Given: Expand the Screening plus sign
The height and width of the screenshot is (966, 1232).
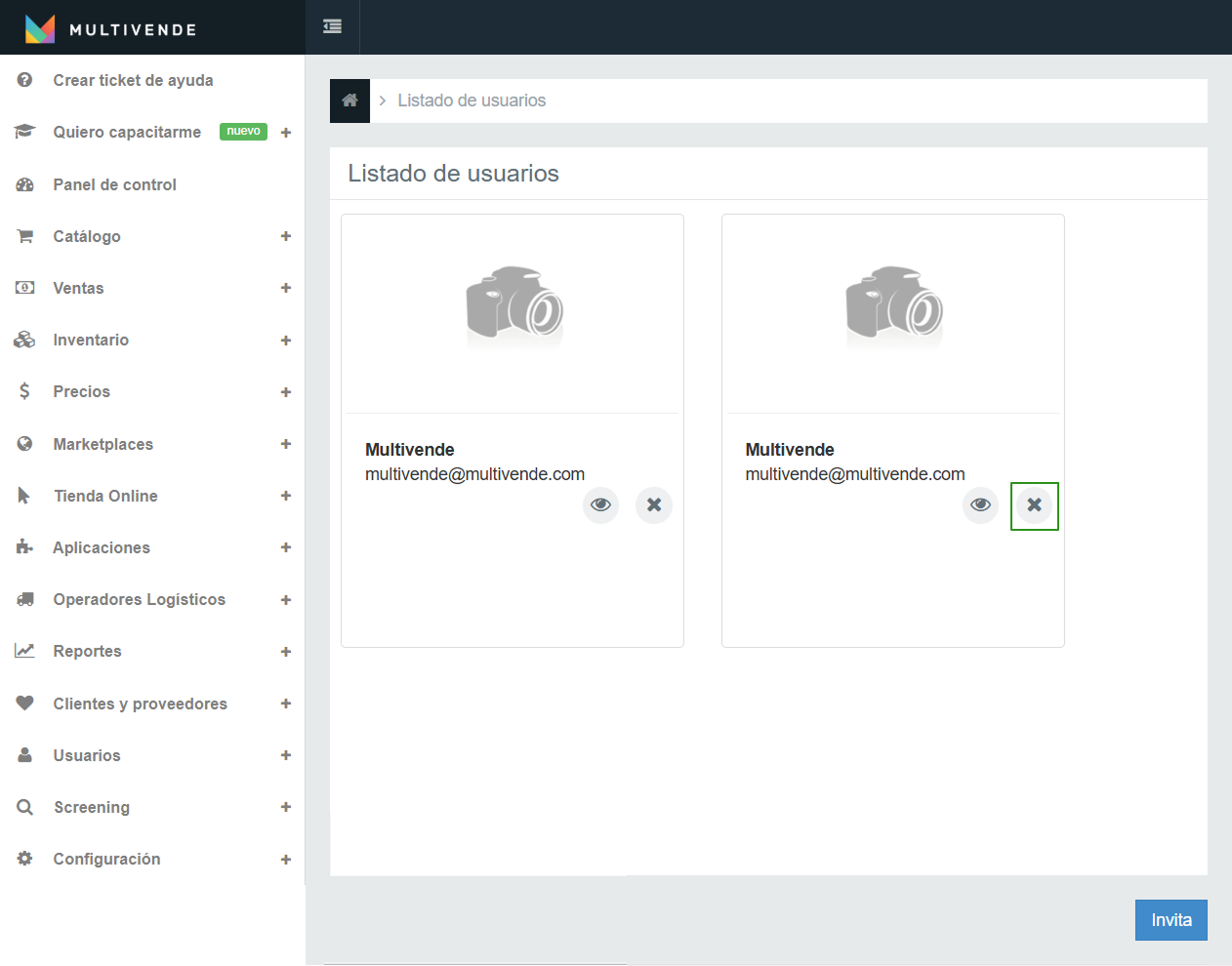Looking at the screenshot, I should point(286,807).
